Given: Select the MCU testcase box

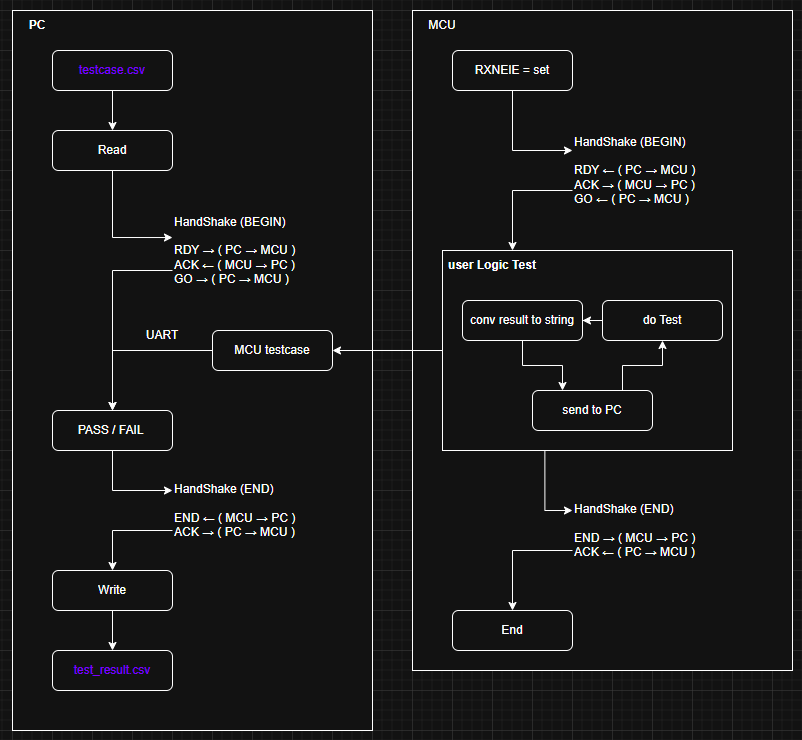Looking at the screenshot, I should point(272,350).
